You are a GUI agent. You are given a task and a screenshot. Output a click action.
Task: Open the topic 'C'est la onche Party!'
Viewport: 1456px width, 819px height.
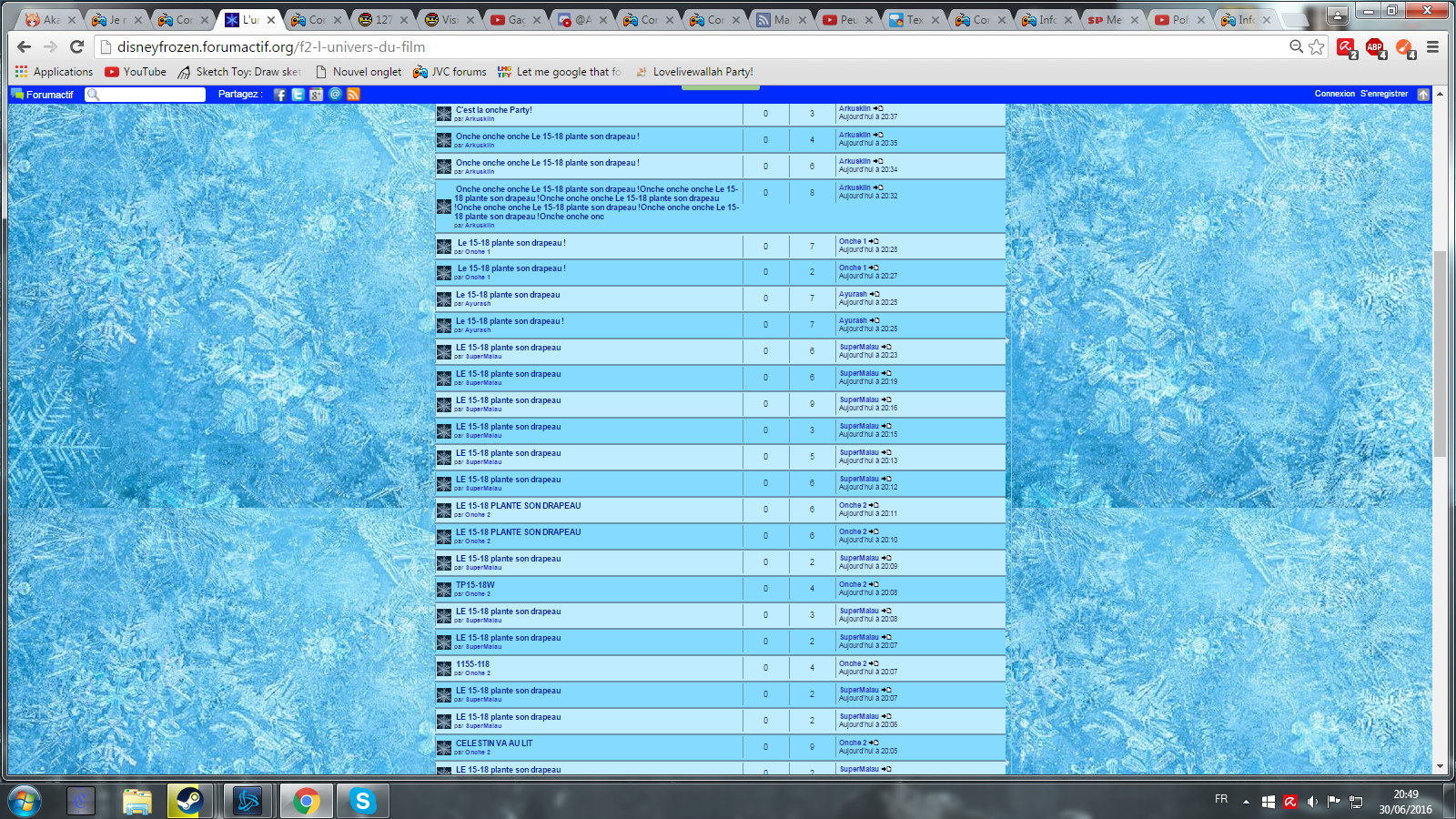[x=493, y=110]
